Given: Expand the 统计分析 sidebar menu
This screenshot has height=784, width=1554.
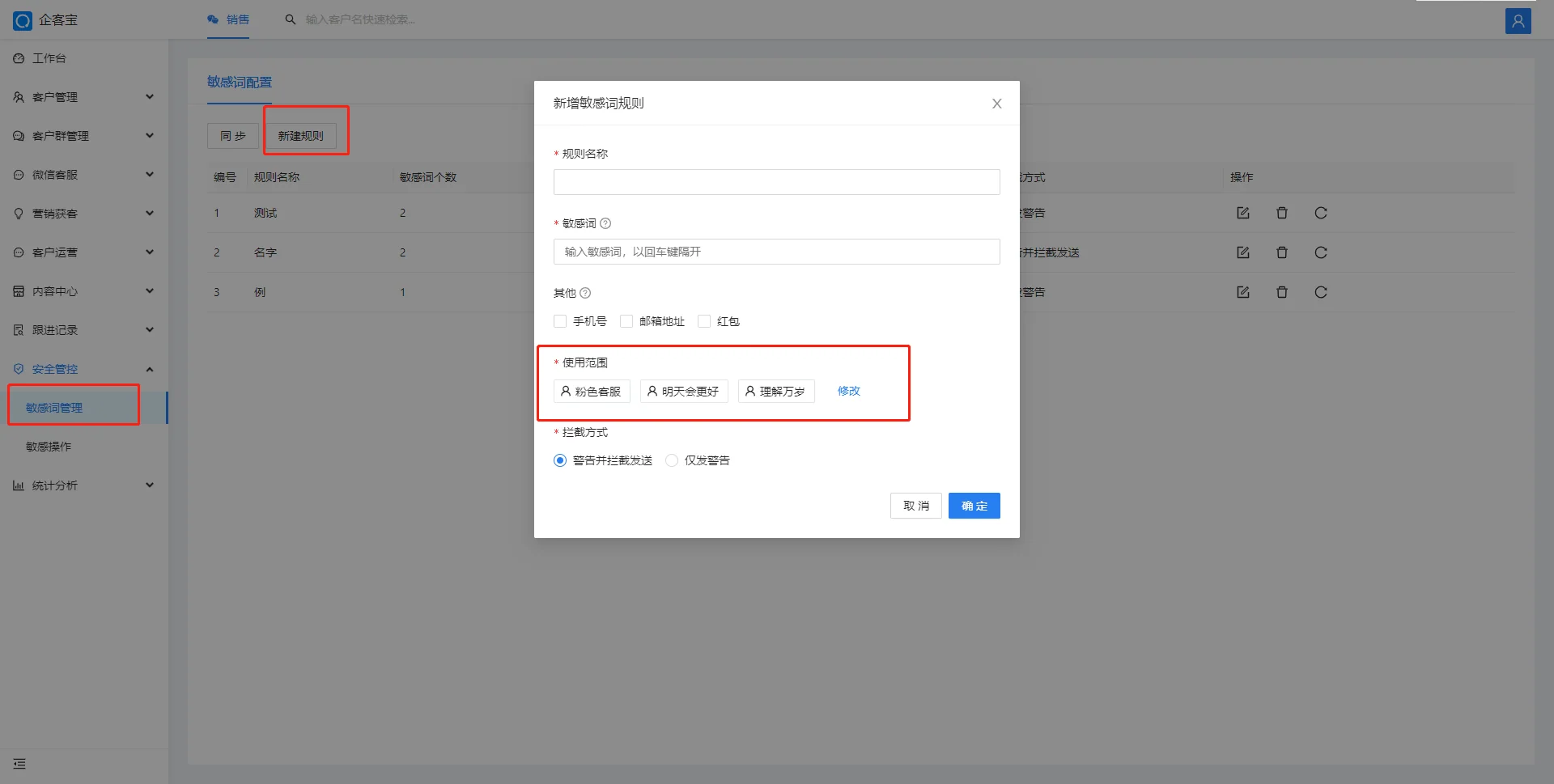Looking at the screenshot, I should pyautogui.click(x=84, y=485).
